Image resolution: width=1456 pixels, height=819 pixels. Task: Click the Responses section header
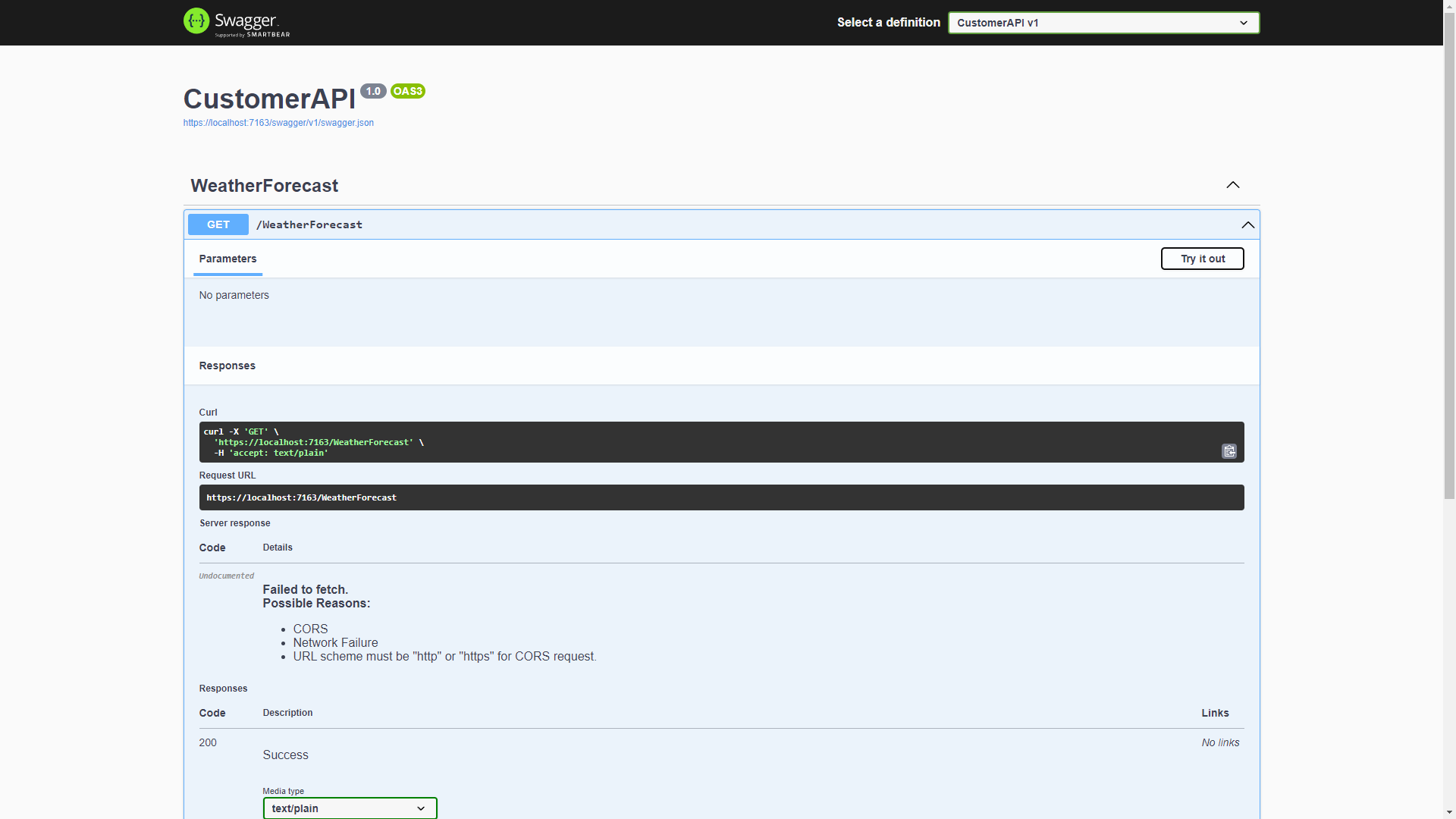coord(227,366)
